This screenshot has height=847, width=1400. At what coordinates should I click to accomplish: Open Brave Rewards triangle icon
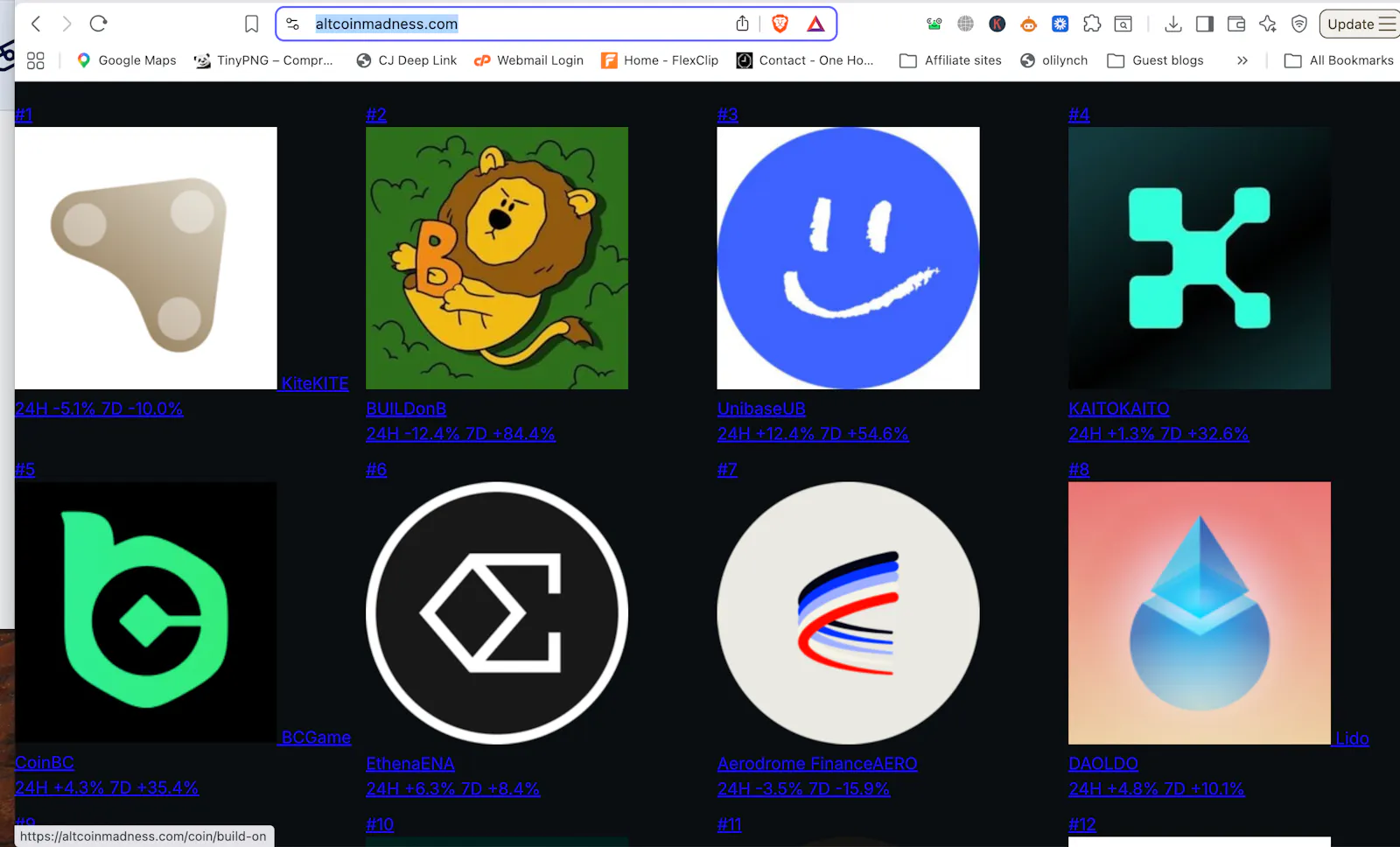click(815, 24)
